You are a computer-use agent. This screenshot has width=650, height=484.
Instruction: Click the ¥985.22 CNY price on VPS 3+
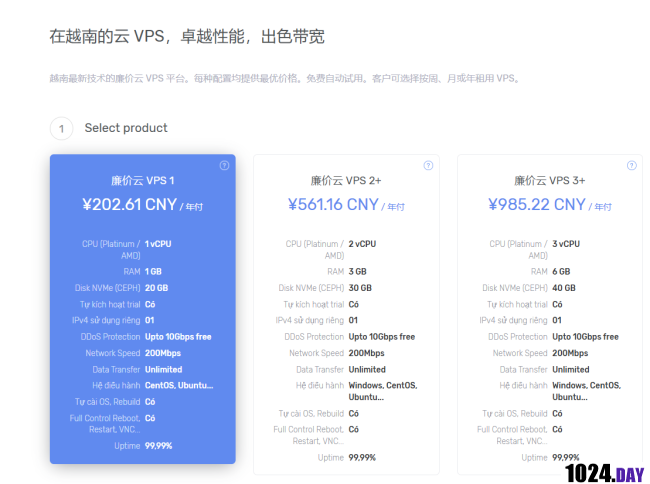pyautogui.click(x=537, y=205)
